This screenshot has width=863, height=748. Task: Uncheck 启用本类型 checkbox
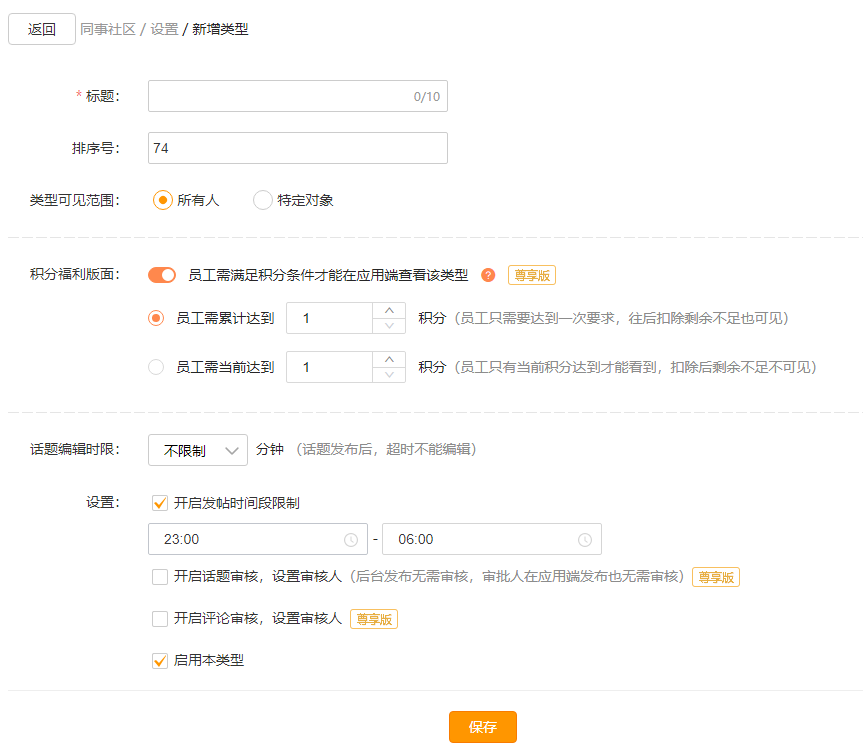160,660
